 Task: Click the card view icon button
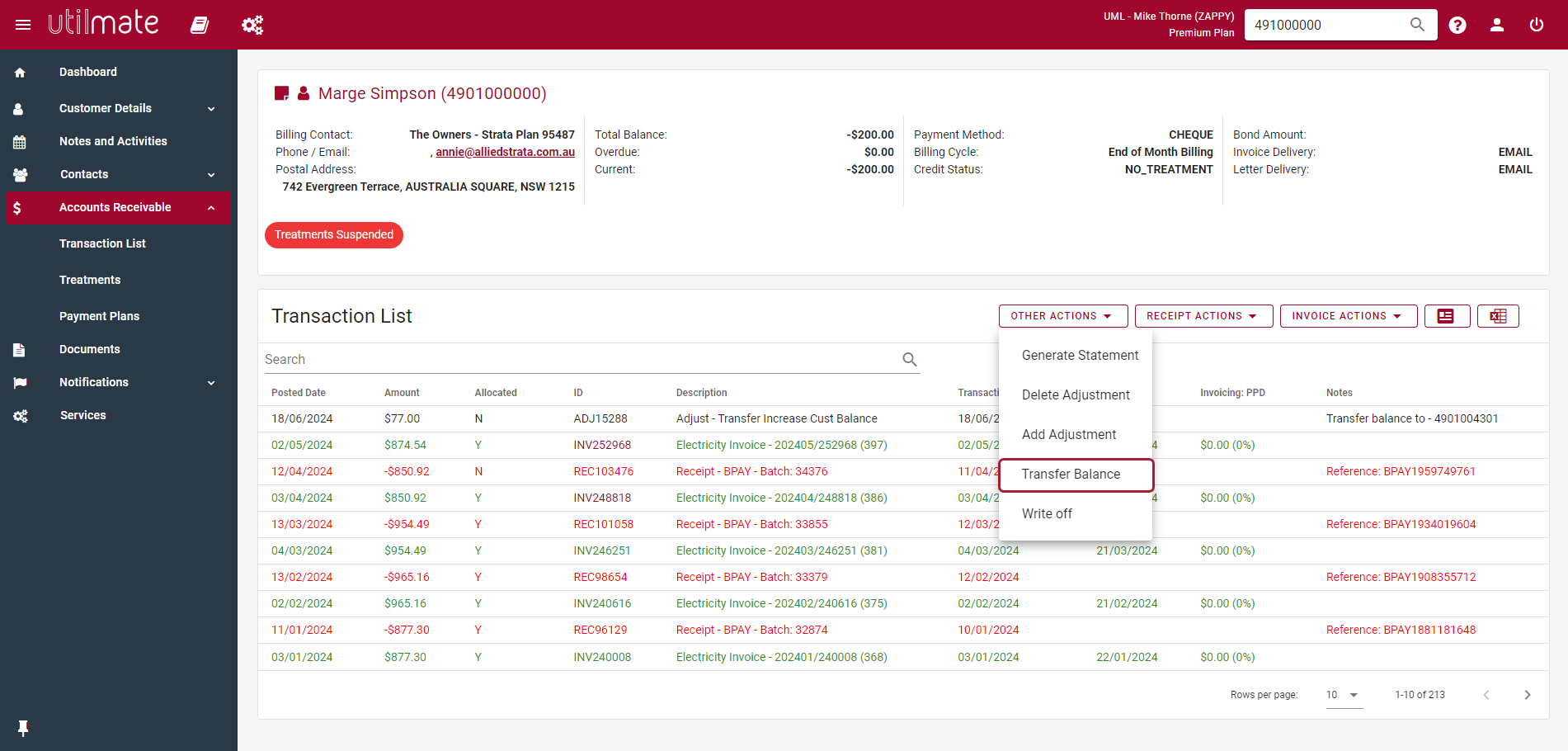pyautogui.click(x=1447, y=316)
